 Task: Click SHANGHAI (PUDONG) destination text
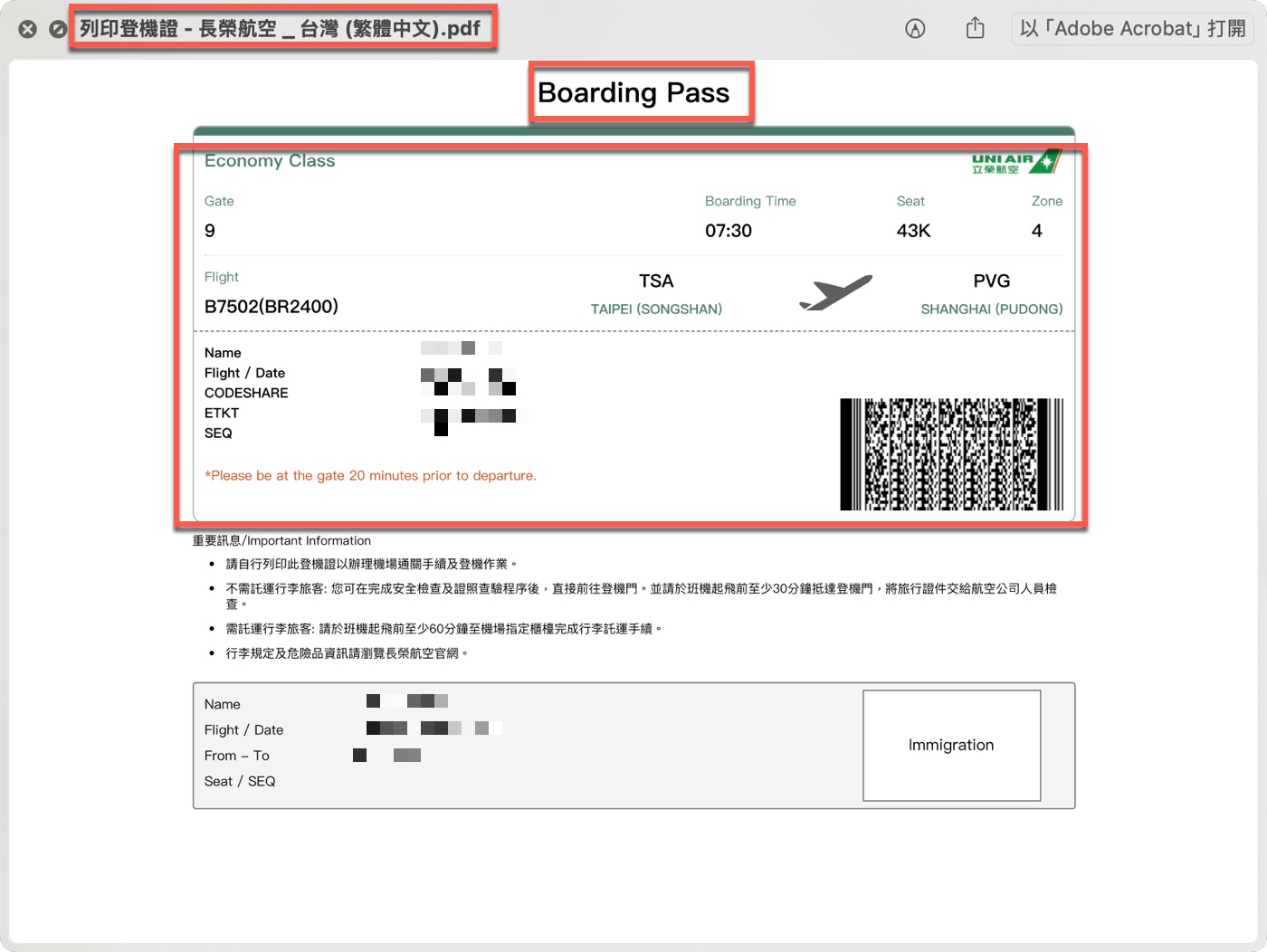(x=992, y=309)
